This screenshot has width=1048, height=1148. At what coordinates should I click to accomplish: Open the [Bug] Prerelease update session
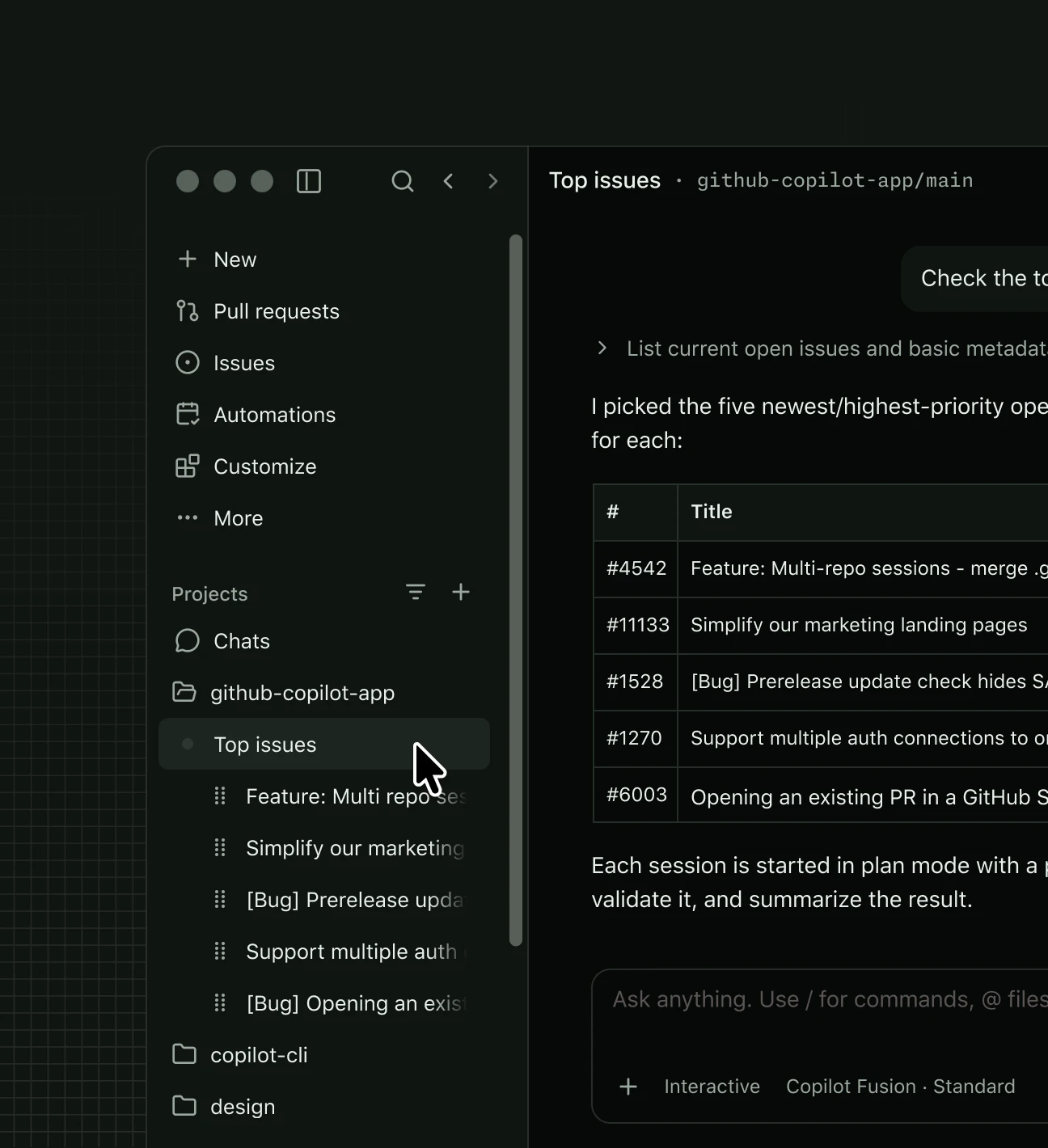click(x=356, y=900)
